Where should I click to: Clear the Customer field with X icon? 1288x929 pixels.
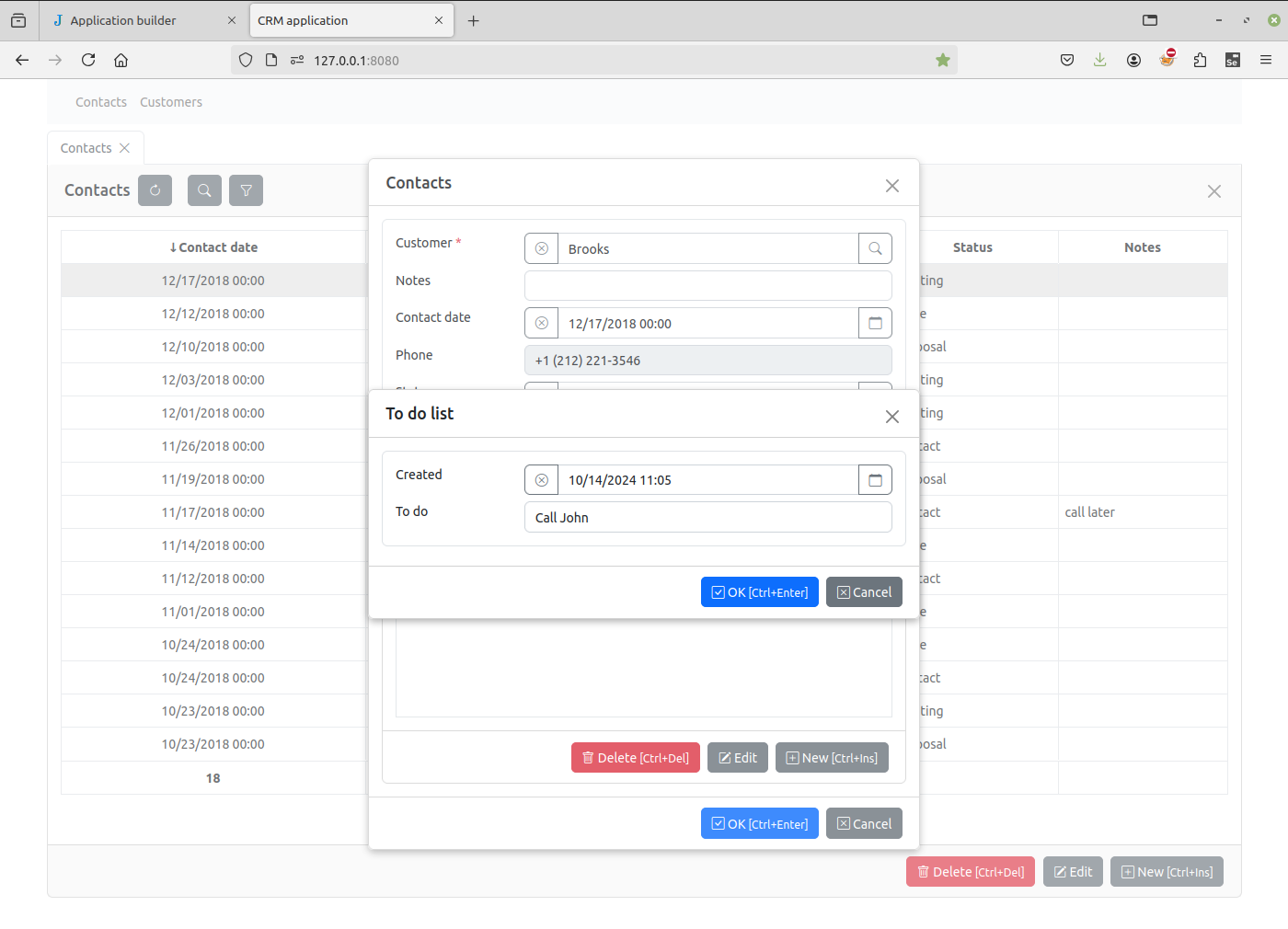[542, 248]
